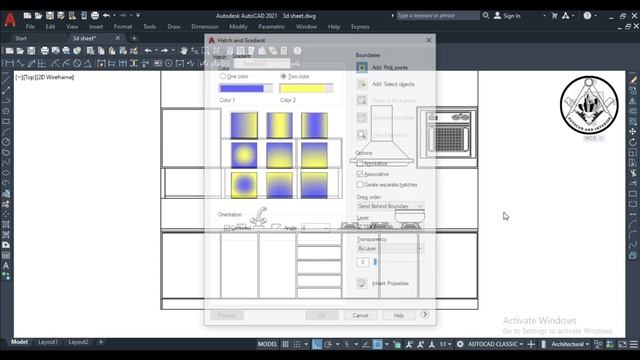Select the Rotate tool in Modify toolbar
Viewport: 640px width, 360px height.
click(633, 142)
